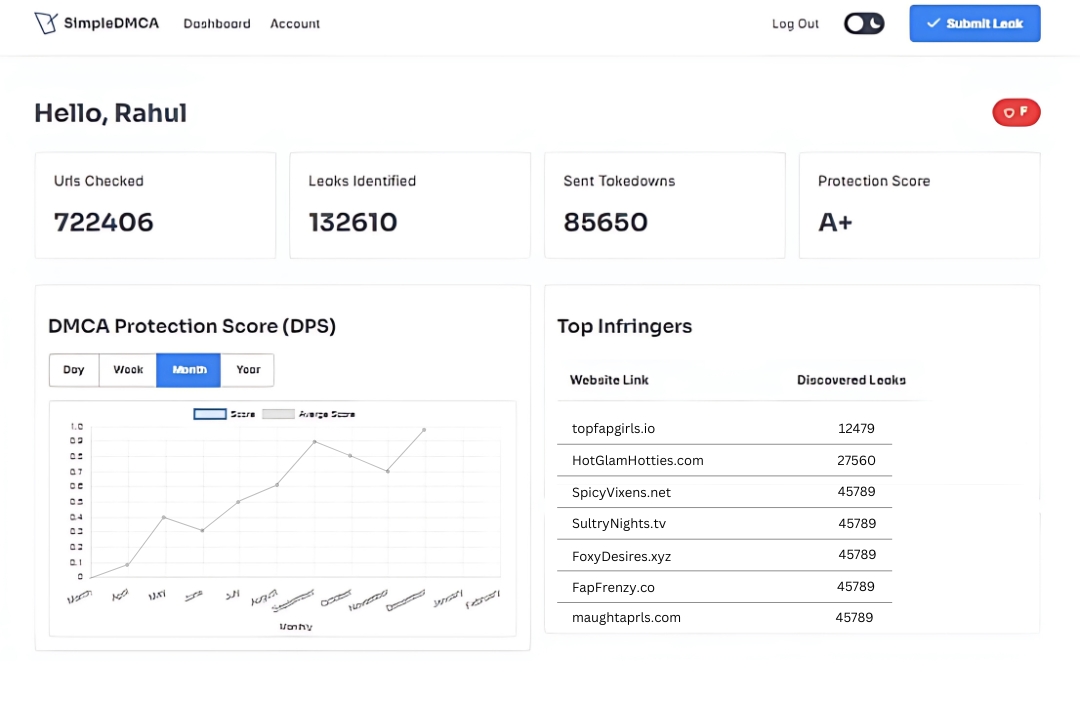1080x720 pixels.
Task: Click the Leaks Identified stat card
Action: (x=410, y=205)
